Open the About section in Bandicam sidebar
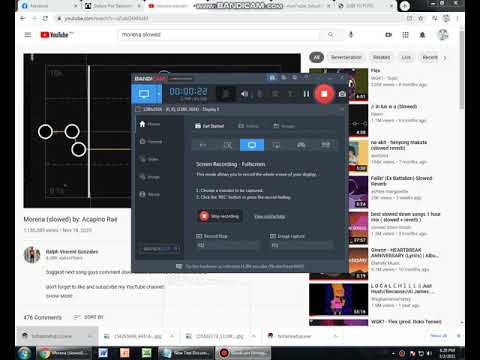 click(150, 194)
